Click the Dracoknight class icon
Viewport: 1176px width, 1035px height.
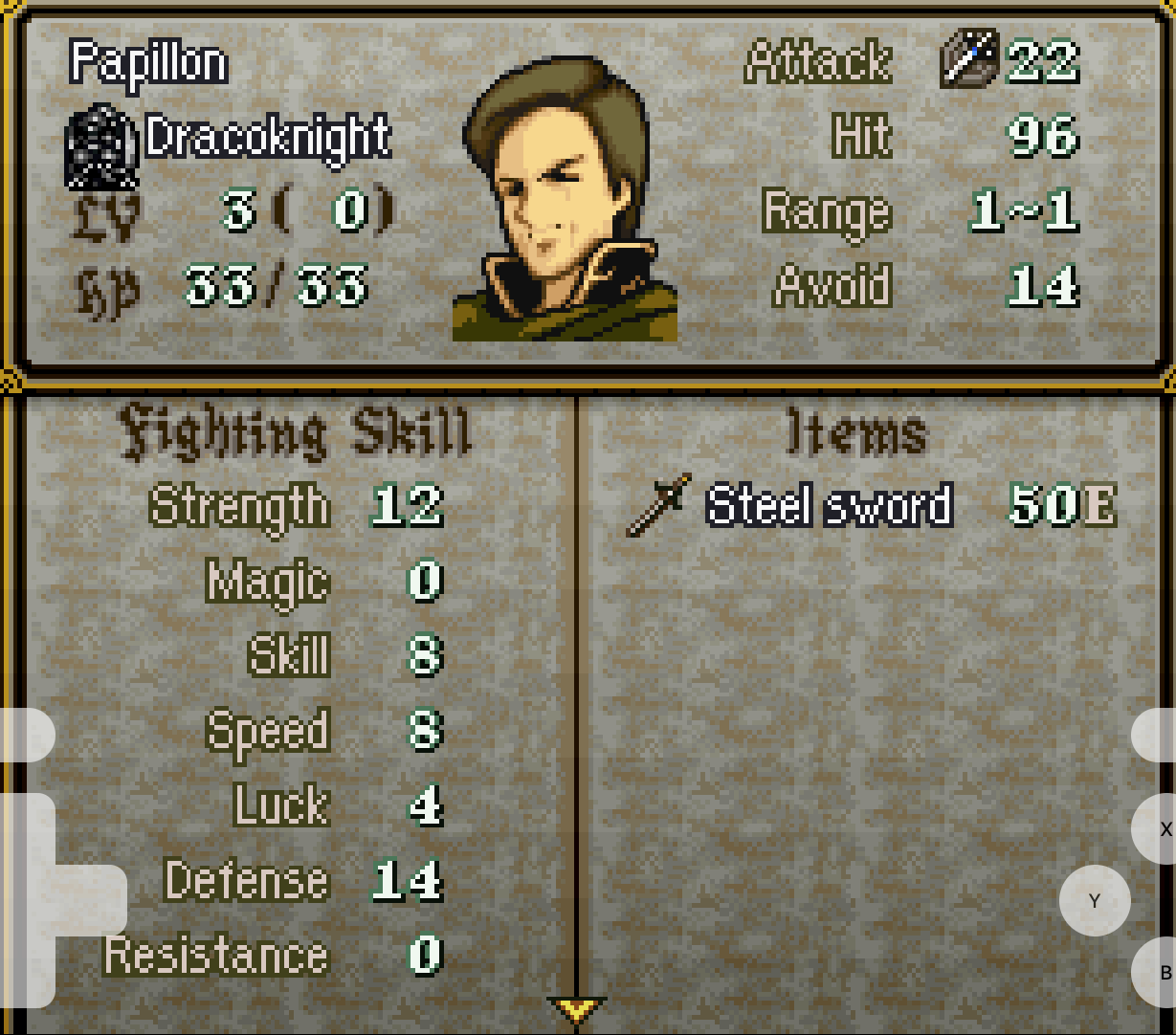coord(102,147)
